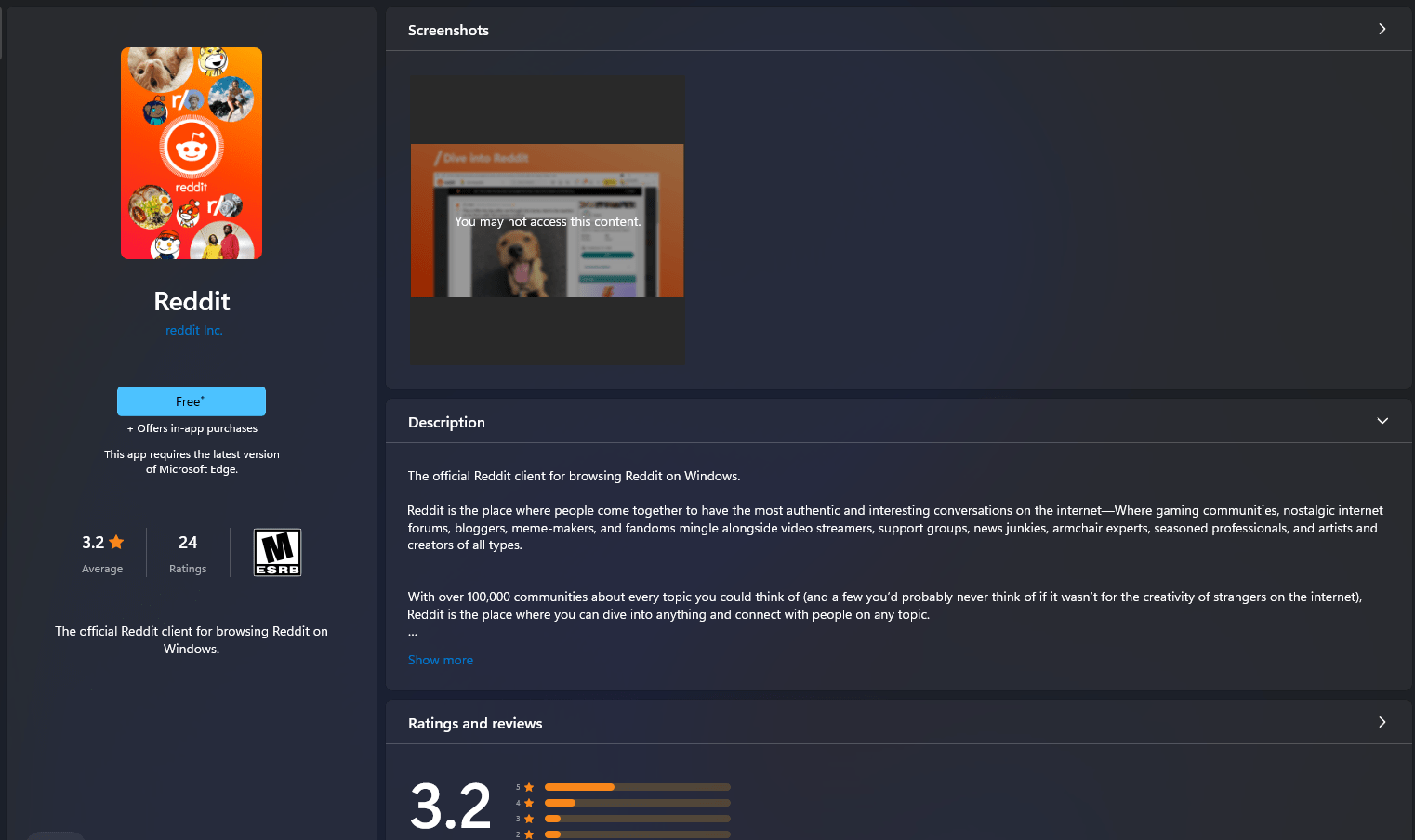Open Ratings and reviews with its arrow
The width and height of the screenshot is (1415, 840).
(x=1382, y=722)
